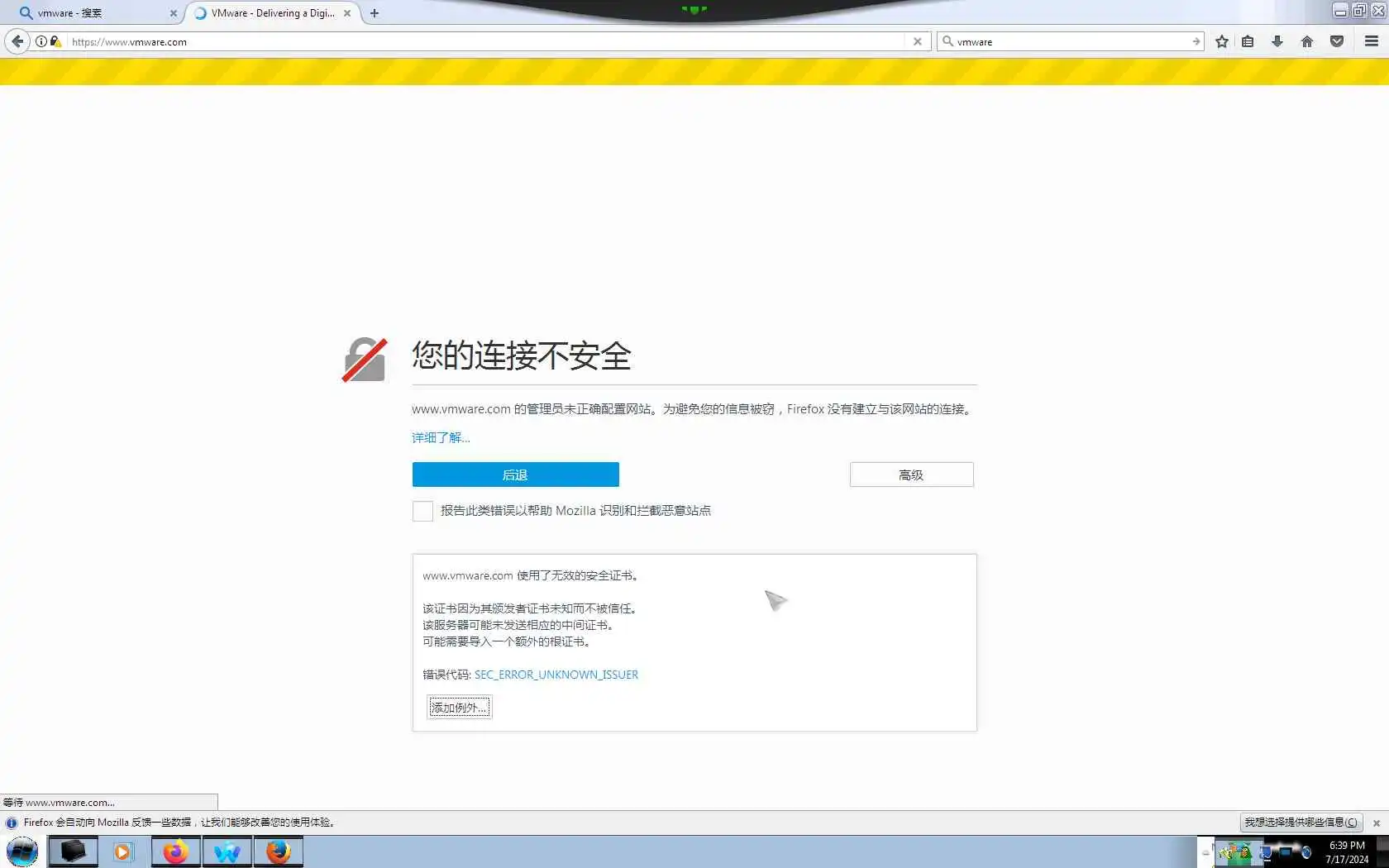Click the 您的连接不安全 heading text
Viewport: 1389px width, 868px height.
point(521,356)
